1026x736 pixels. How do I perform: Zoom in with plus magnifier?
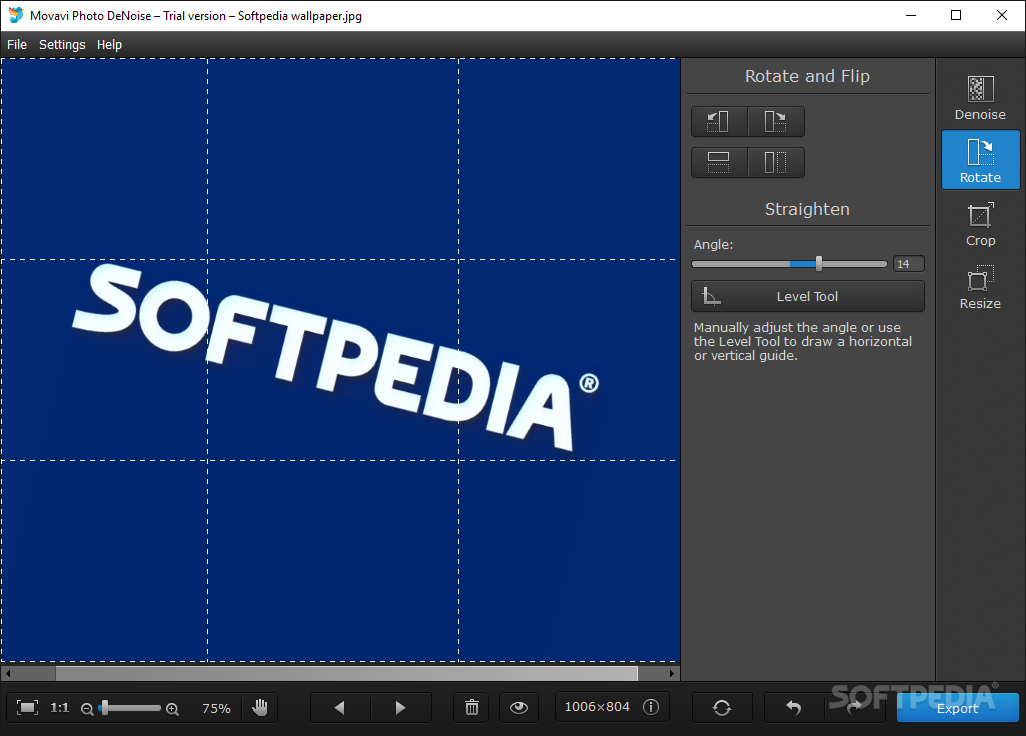click(172, 709)
